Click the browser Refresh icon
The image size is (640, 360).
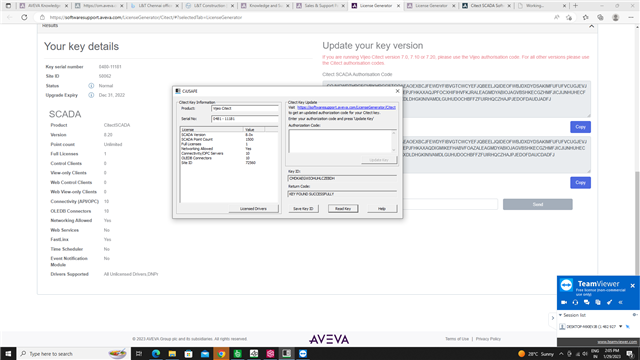click(24, 18)
